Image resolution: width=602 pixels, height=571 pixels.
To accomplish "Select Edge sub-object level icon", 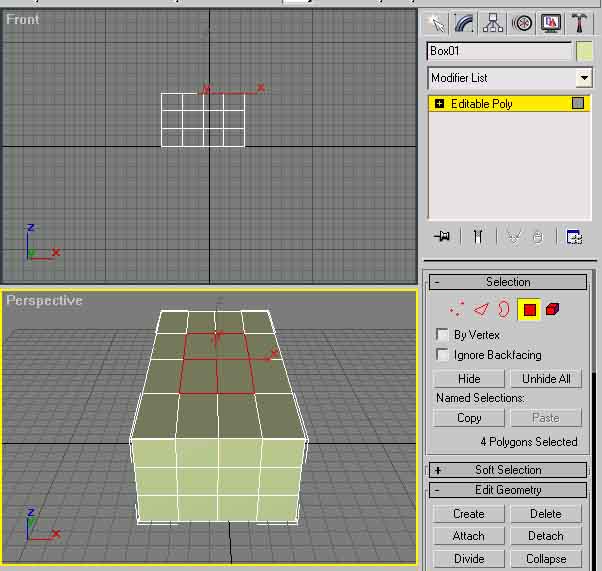I will pyautogui.click(x=480, y=310).
